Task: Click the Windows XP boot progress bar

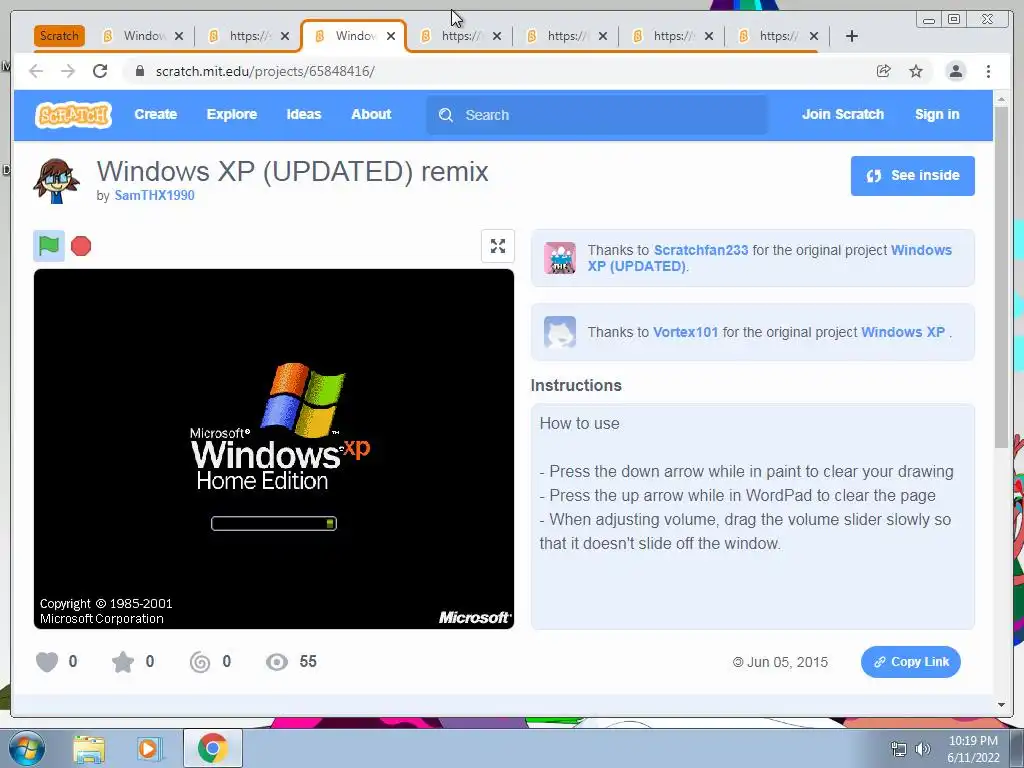Action: point(274,523)
